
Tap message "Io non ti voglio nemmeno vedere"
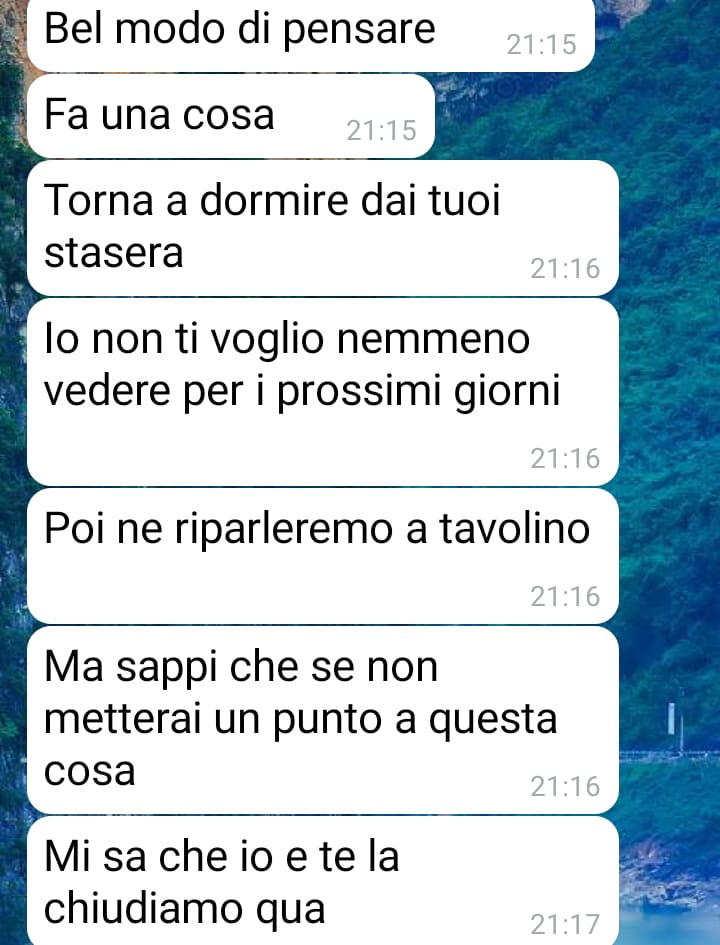click(323, 392)
